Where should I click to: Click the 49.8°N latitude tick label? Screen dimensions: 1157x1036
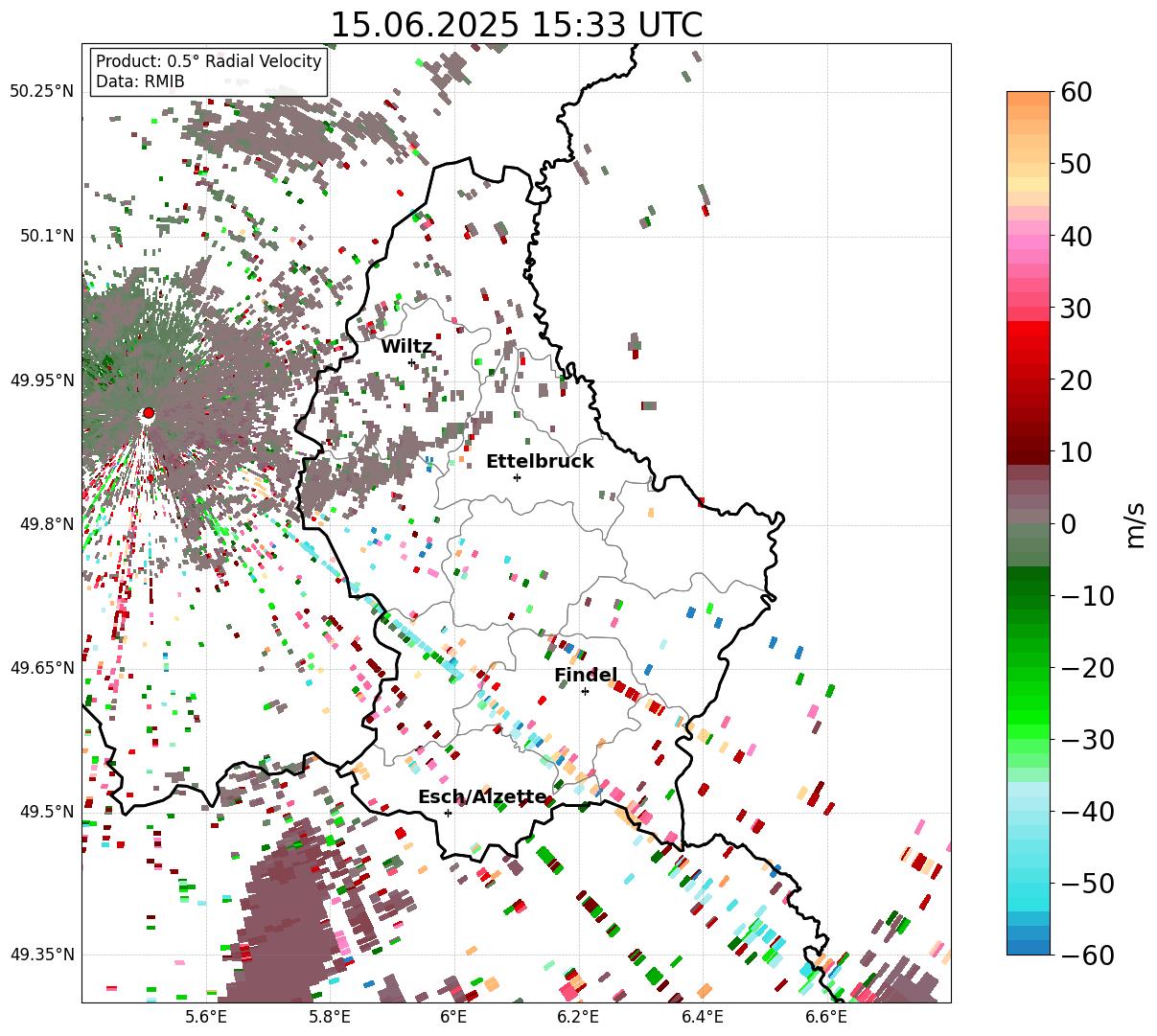coord(46,524)
